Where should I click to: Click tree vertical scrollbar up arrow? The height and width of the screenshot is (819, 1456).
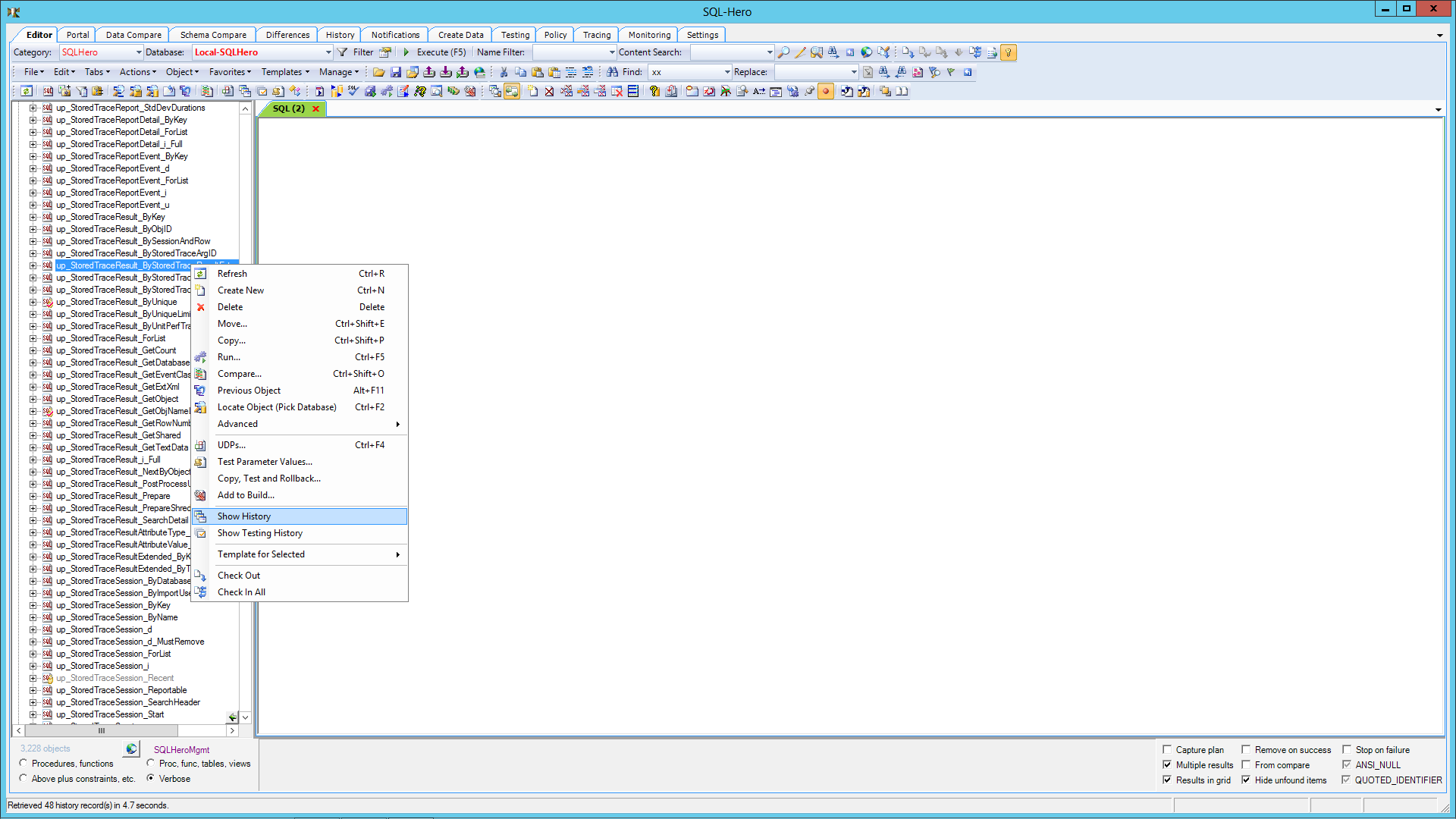tap(245, 108)
